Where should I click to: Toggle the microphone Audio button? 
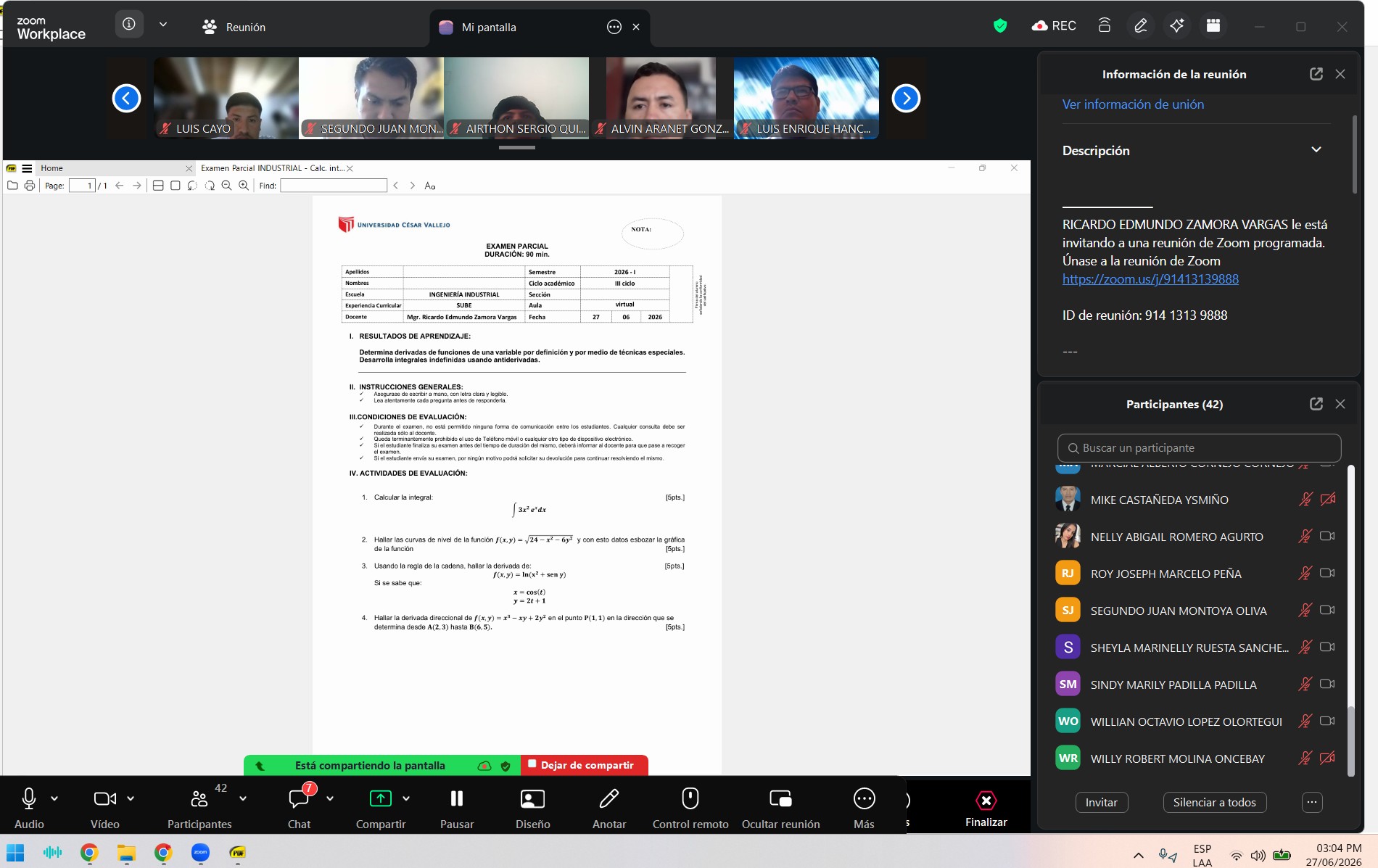click(x=29, y=798)
